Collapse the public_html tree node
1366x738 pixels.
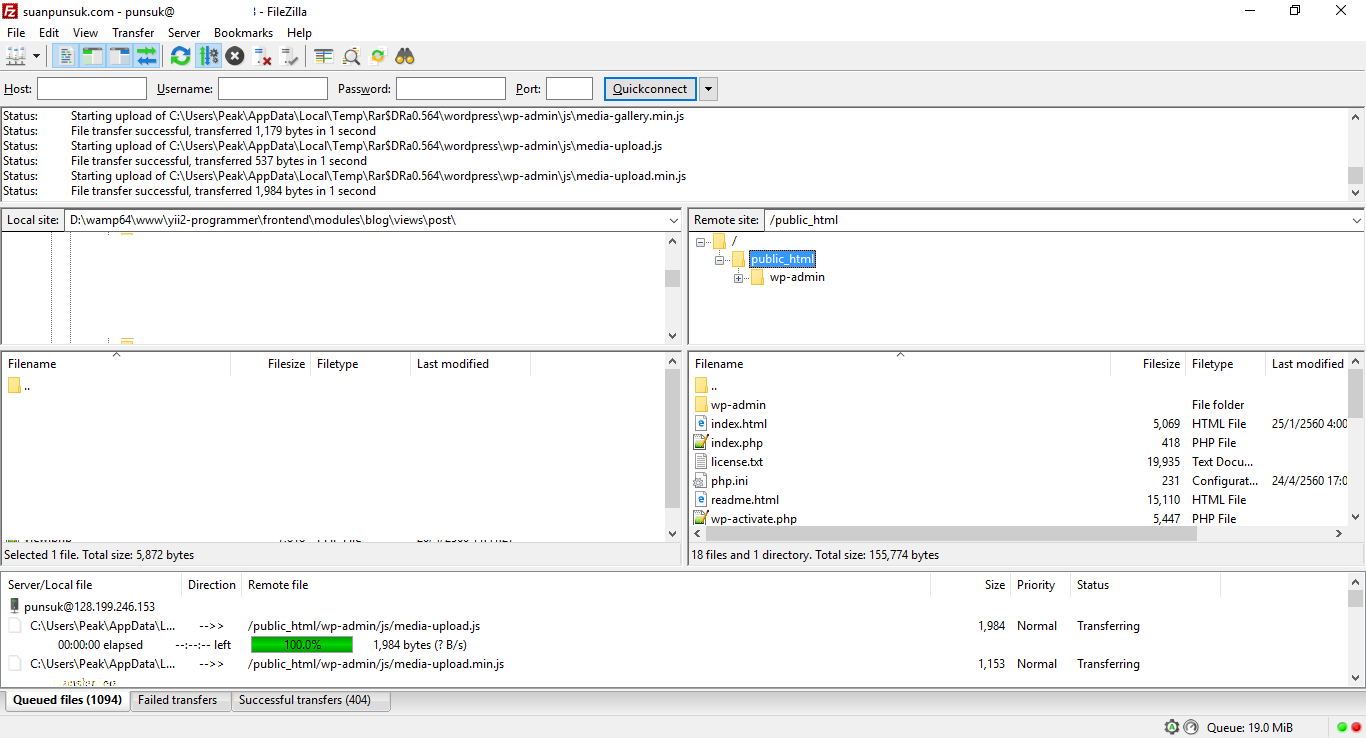pyautogui.click(x=720, y=260)
